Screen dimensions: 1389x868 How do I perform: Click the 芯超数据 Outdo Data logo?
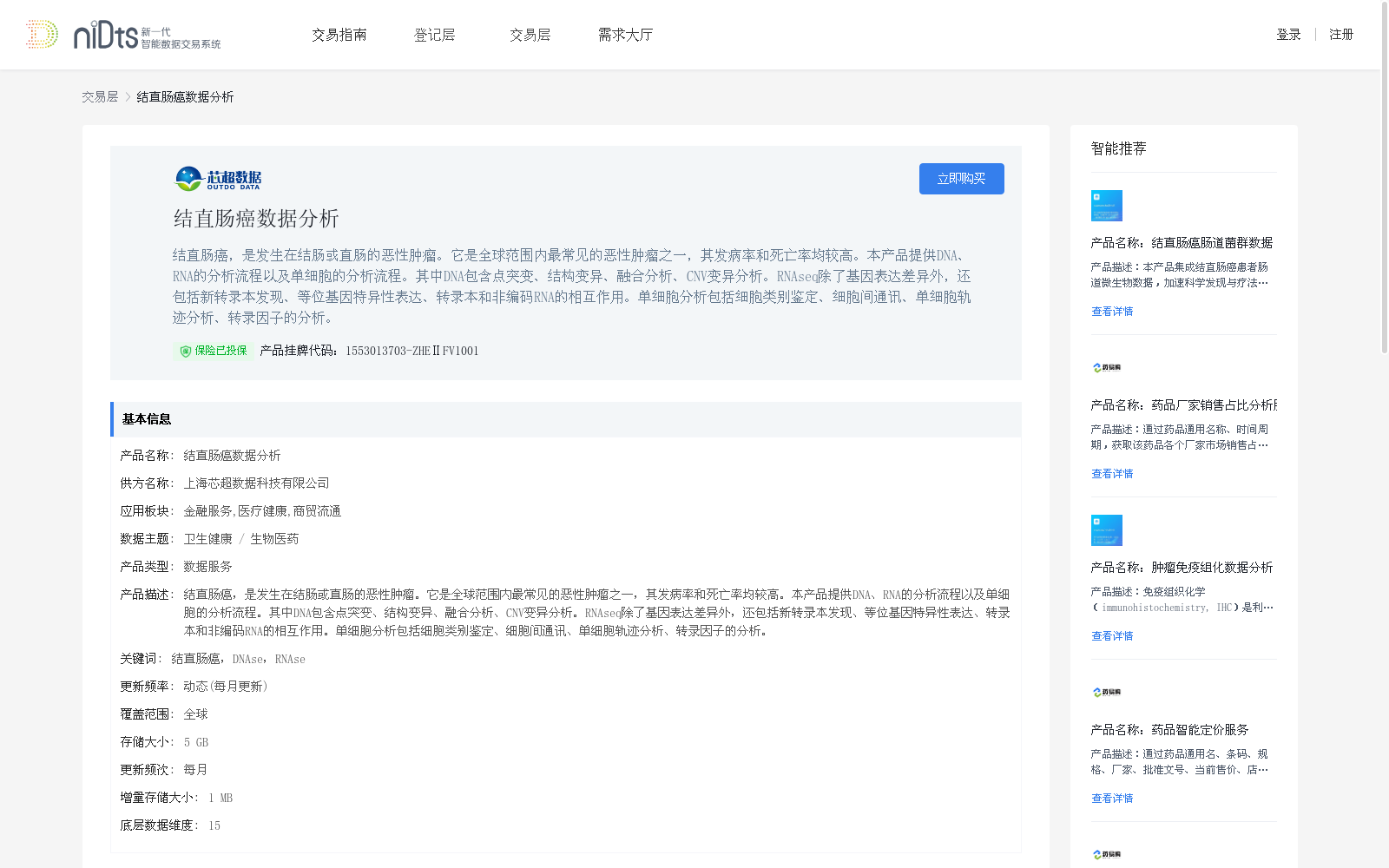click(218, 179)
